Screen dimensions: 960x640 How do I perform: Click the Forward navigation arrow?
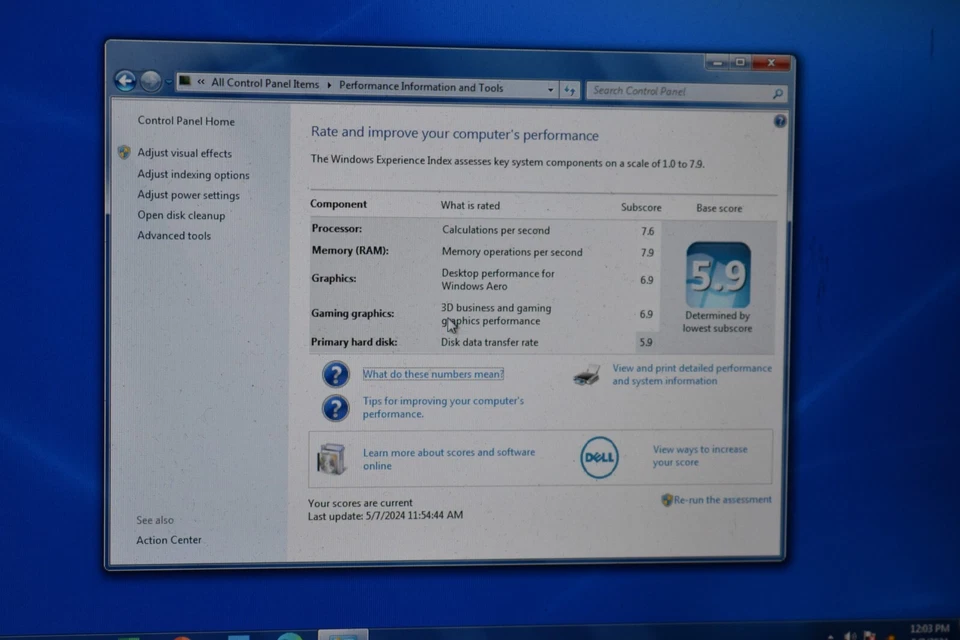(x=150, y=81)
